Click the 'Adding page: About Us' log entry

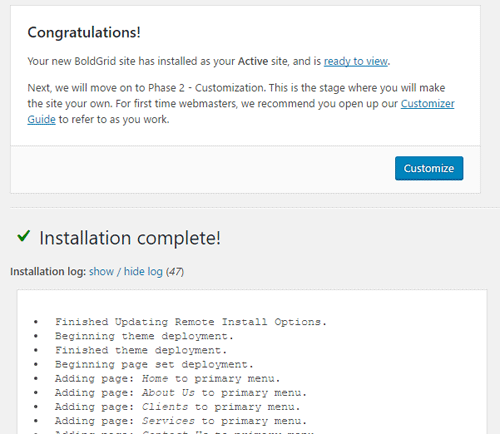coord(181,393)
